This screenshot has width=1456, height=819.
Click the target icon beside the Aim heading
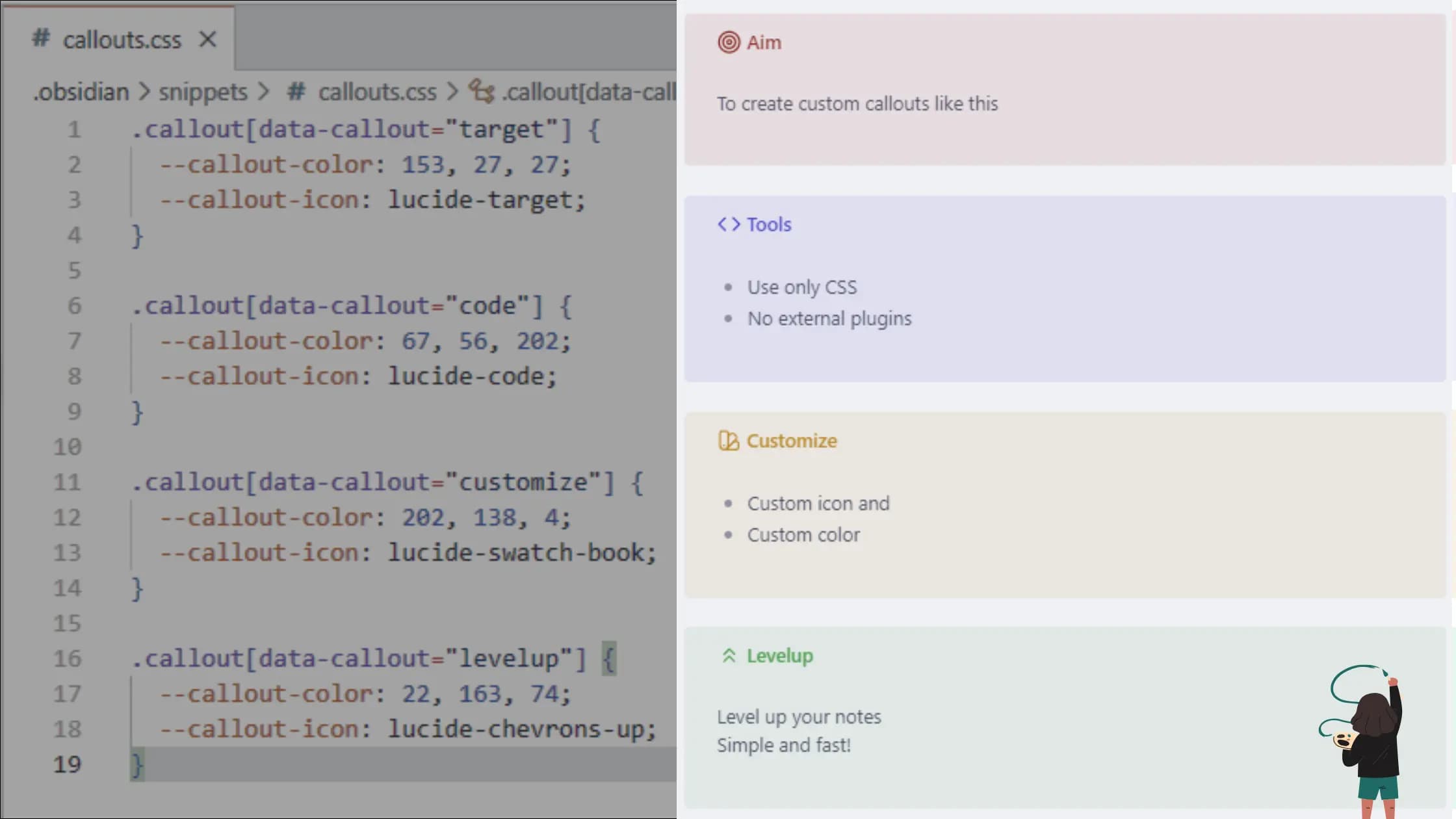point(727,42)
